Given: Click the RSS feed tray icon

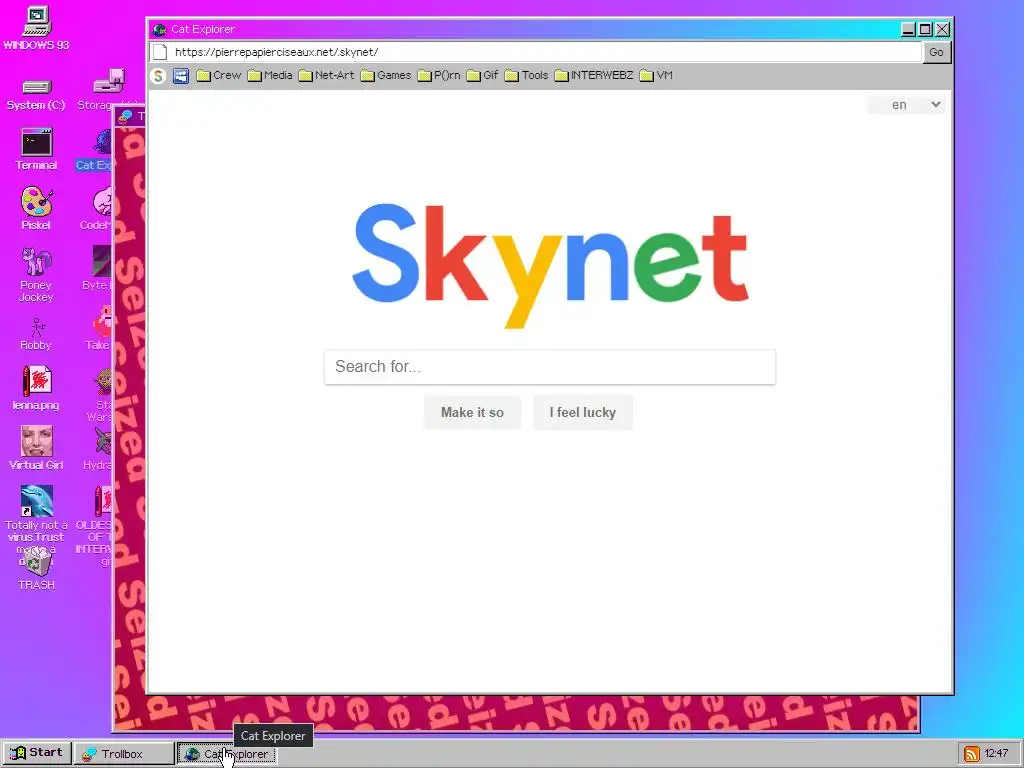Looking at the screenshot, I should (x=972, y=754).
